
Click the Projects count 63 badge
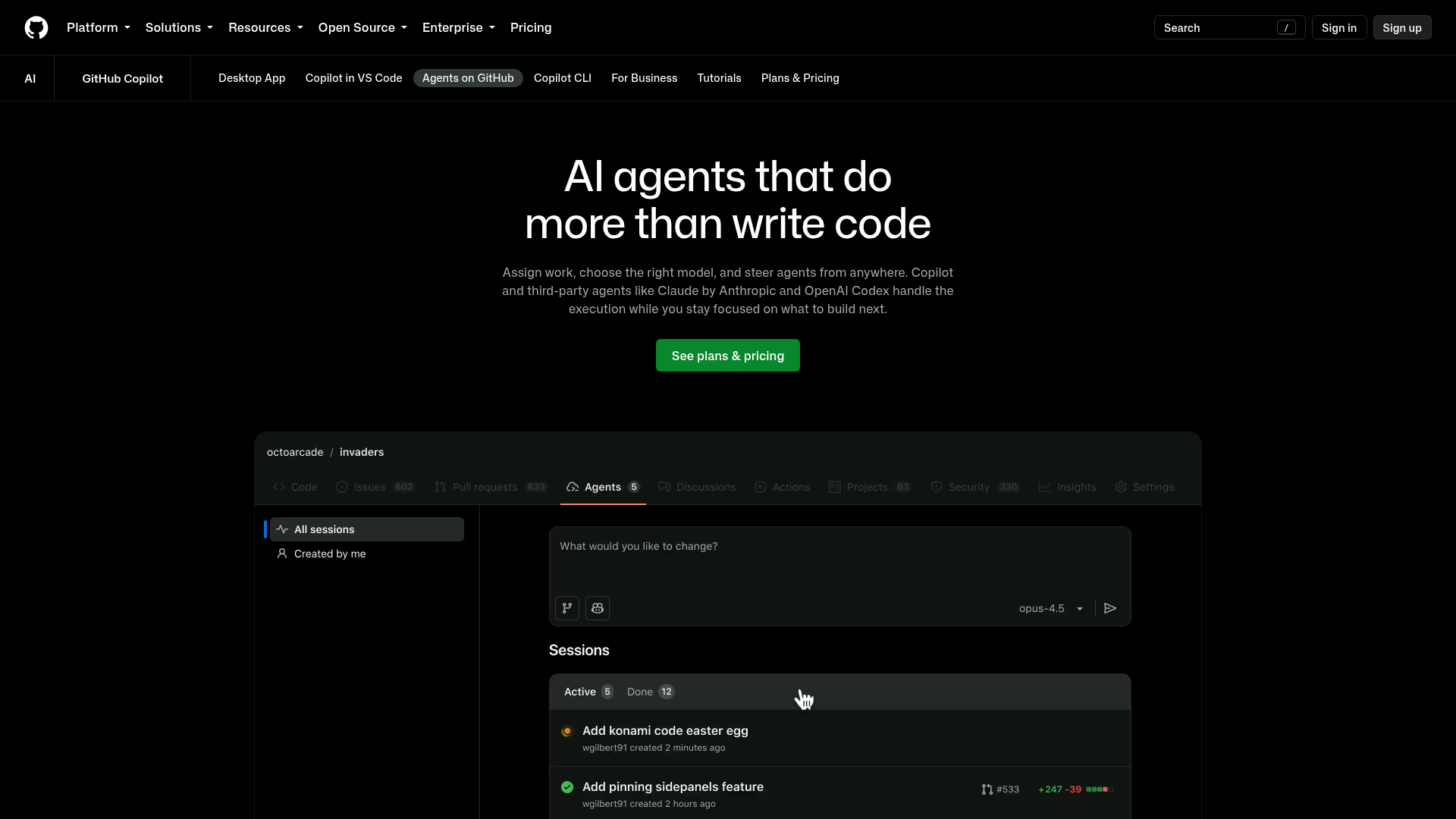click(902, 487)
